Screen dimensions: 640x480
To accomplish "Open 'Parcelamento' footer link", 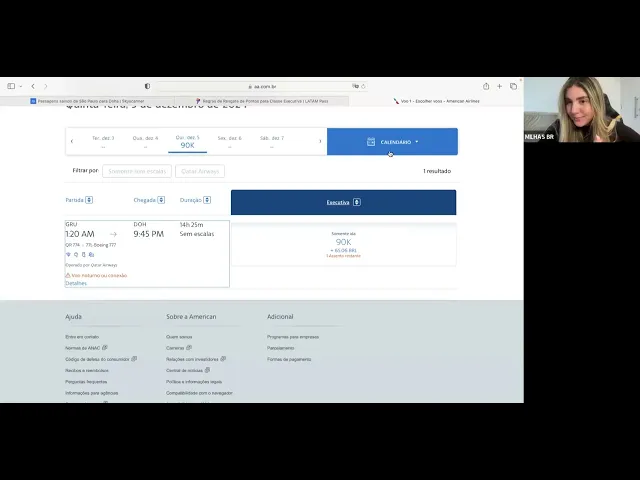I will tap(280, 348).
